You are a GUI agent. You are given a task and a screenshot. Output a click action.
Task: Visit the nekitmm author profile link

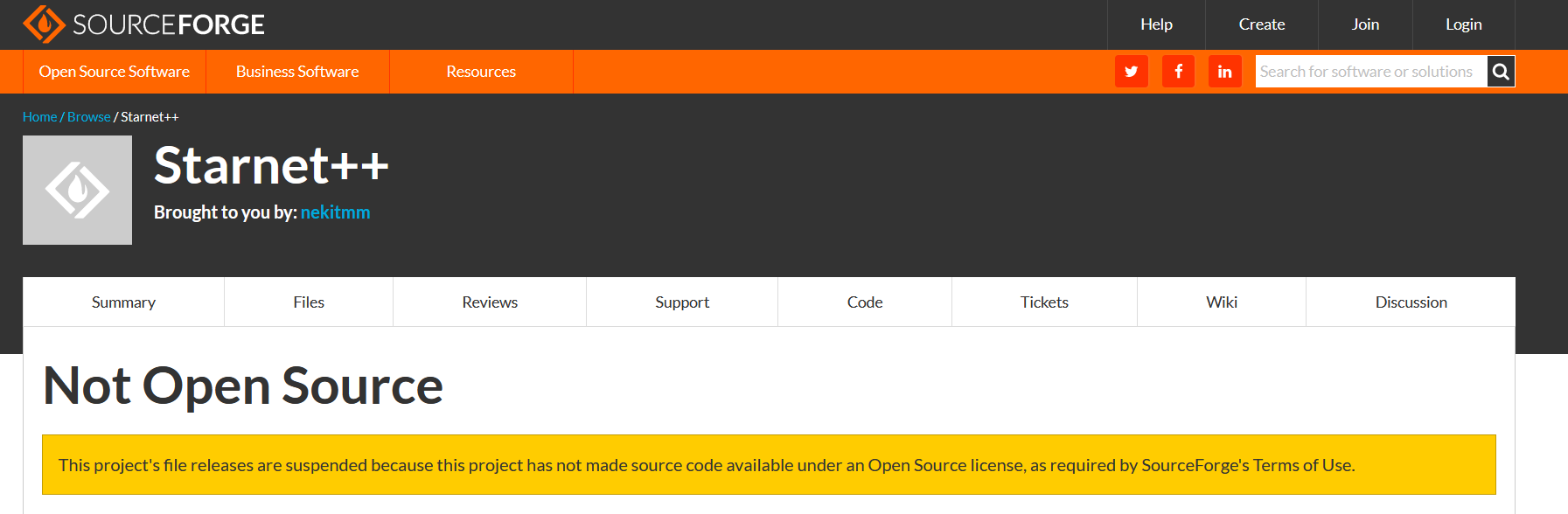tap(335, 212)
